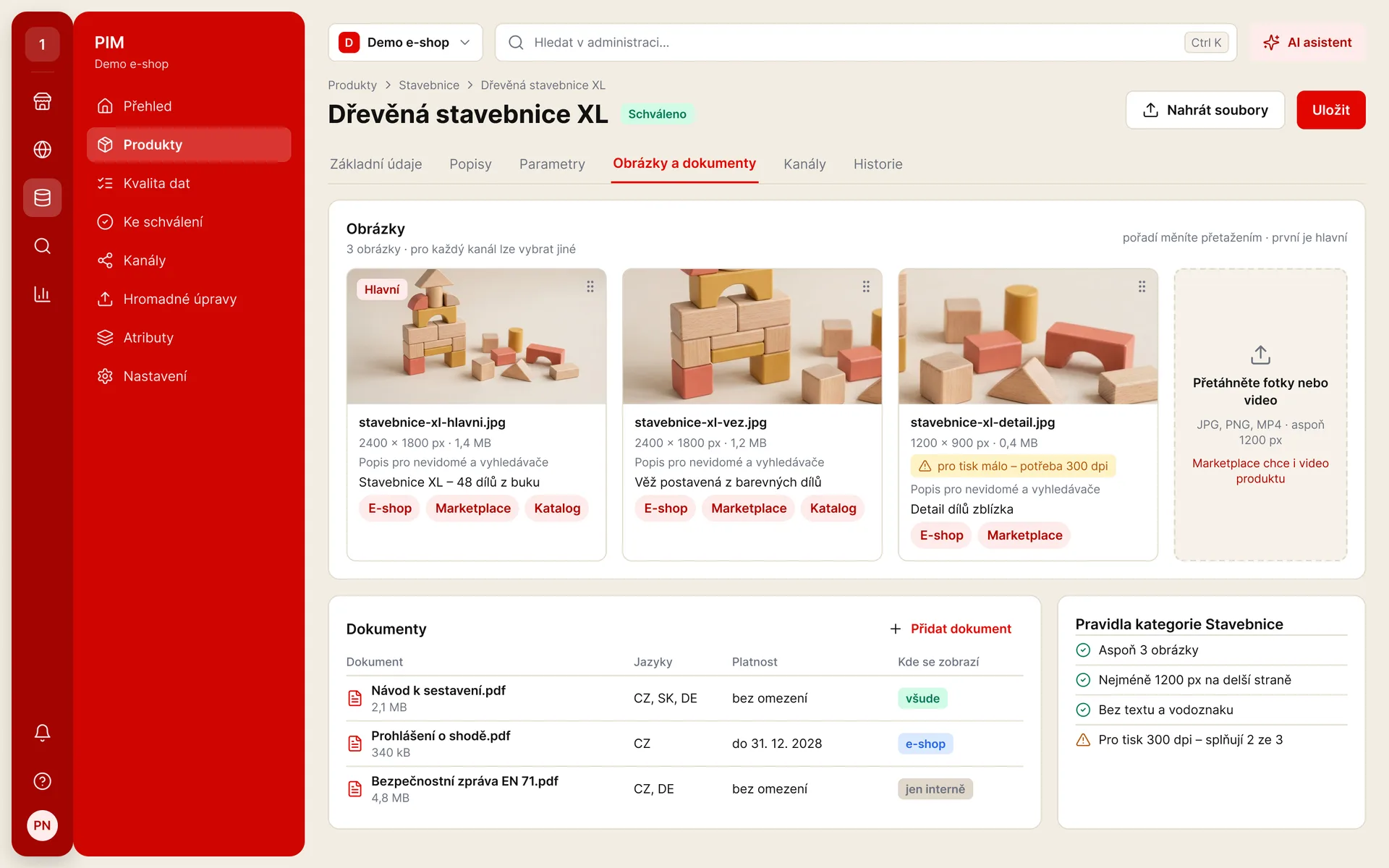The height and width of the screenshot is (868, 1389).
Task: Open Atributy in the sidebar
Action: 189,338
